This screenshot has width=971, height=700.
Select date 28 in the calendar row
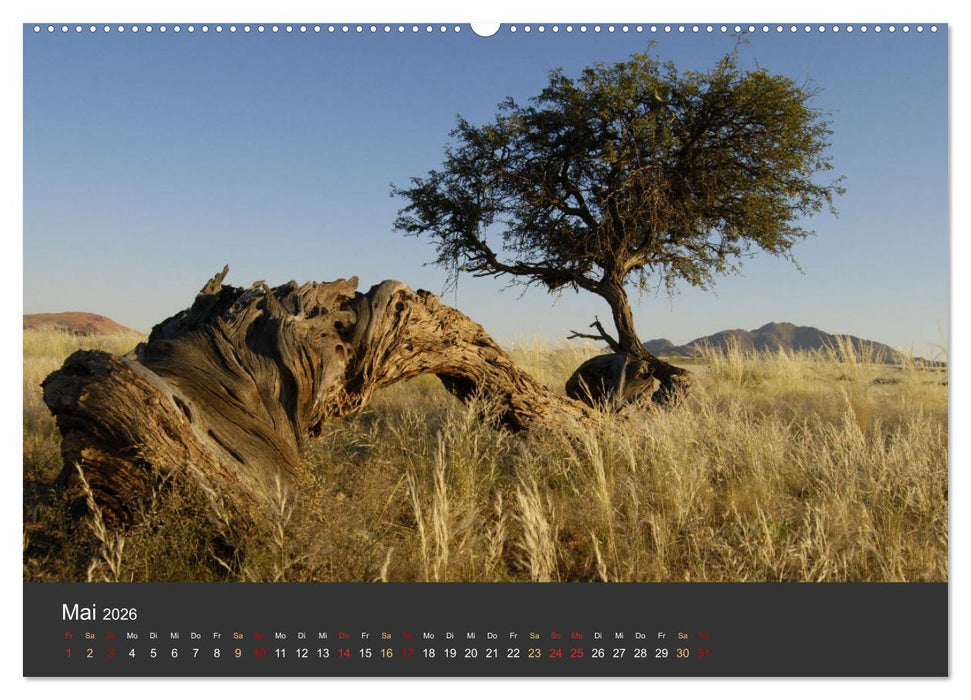pos(640,653)
